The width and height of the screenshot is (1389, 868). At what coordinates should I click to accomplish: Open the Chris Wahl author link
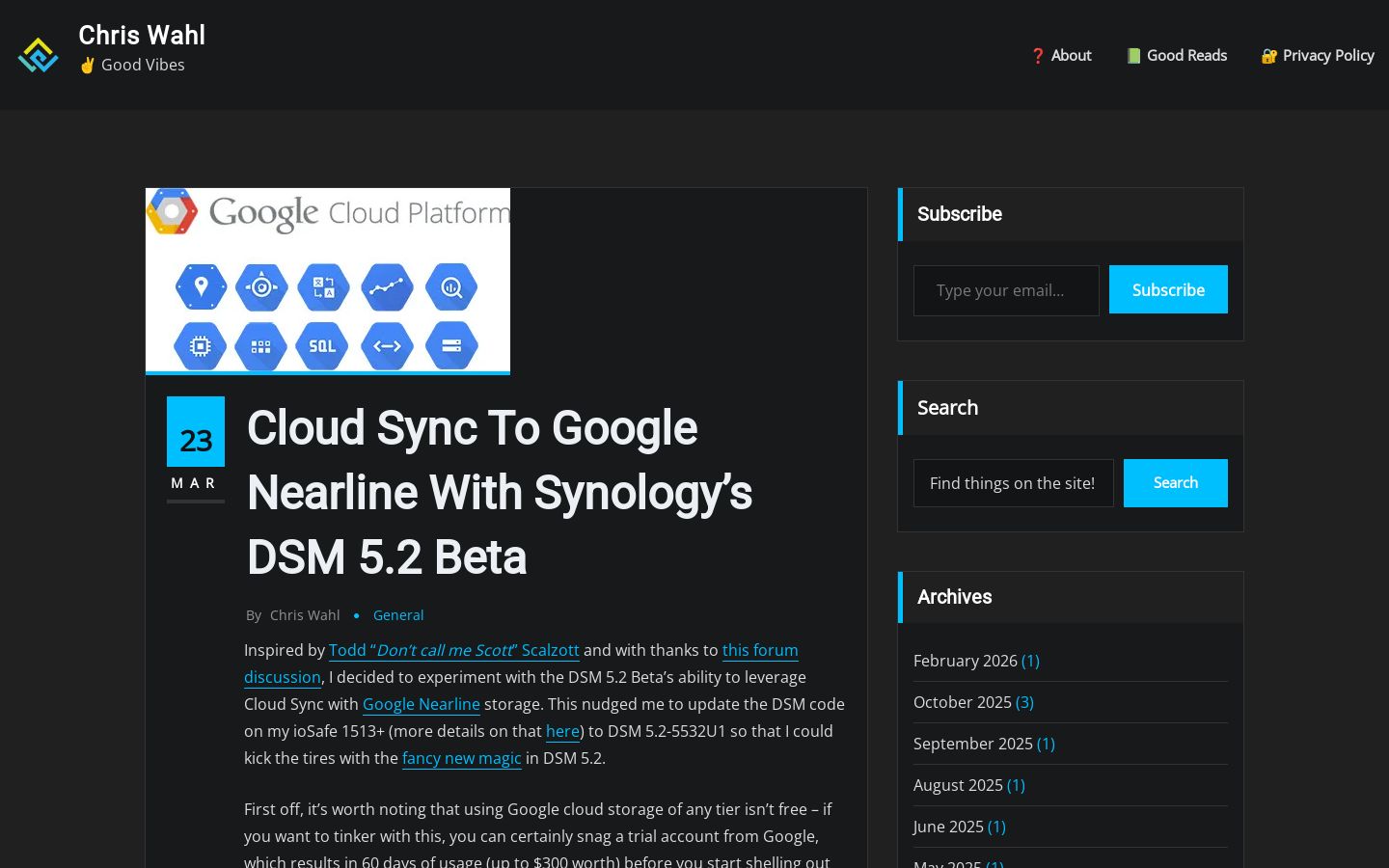pos(305,615)
